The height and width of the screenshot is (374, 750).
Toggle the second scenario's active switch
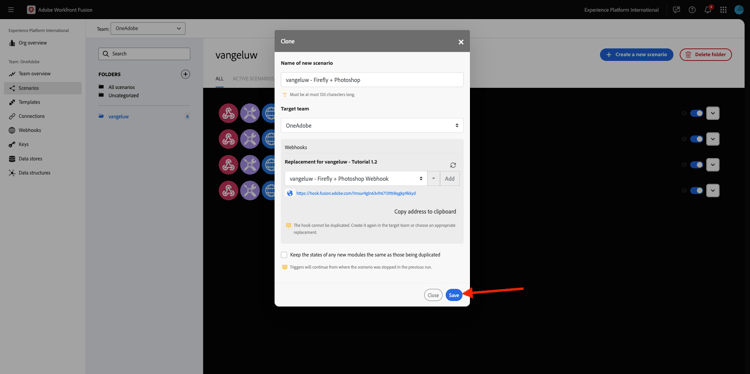coord(696,139)
